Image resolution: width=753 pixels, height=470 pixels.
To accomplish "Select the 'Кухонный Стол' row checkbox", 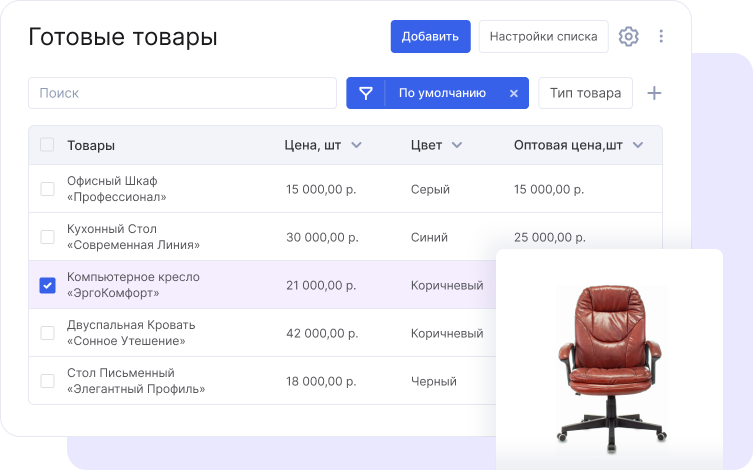I will click(x=47, y=237).
